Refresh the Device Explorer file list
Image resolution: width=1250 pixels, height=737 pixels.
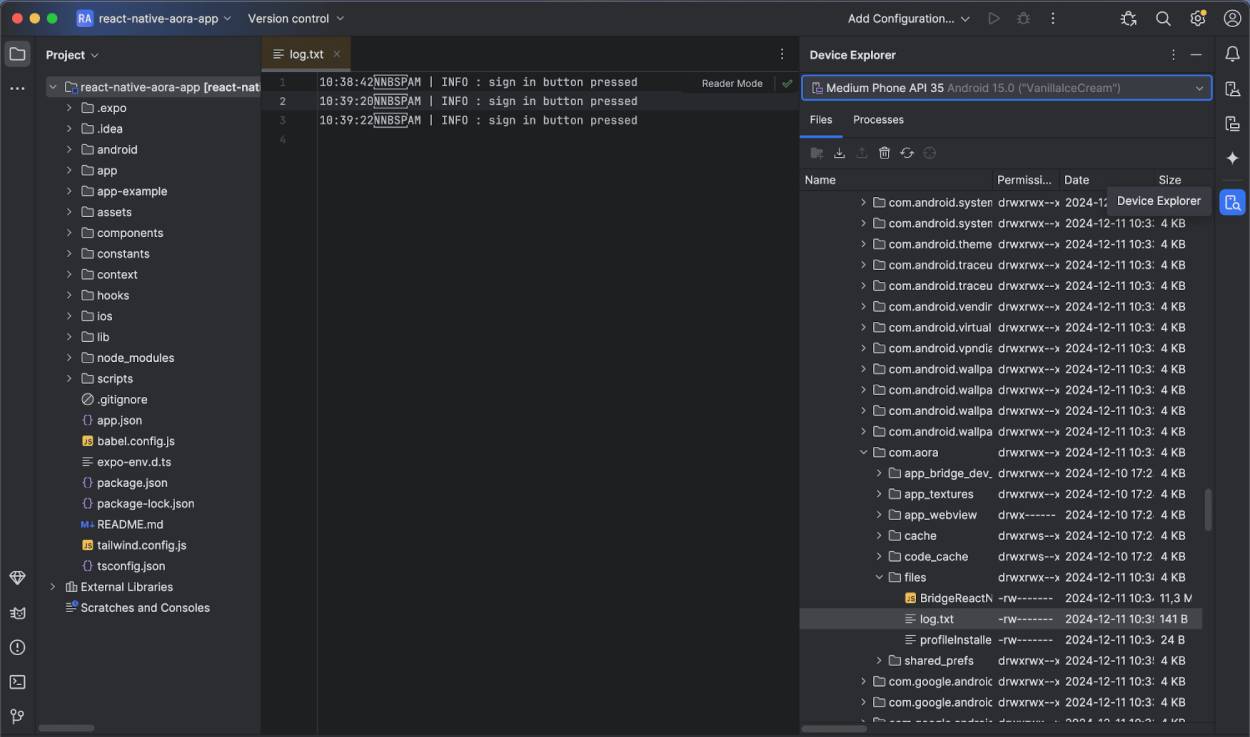pyautogui.click(x=907, y=152)
